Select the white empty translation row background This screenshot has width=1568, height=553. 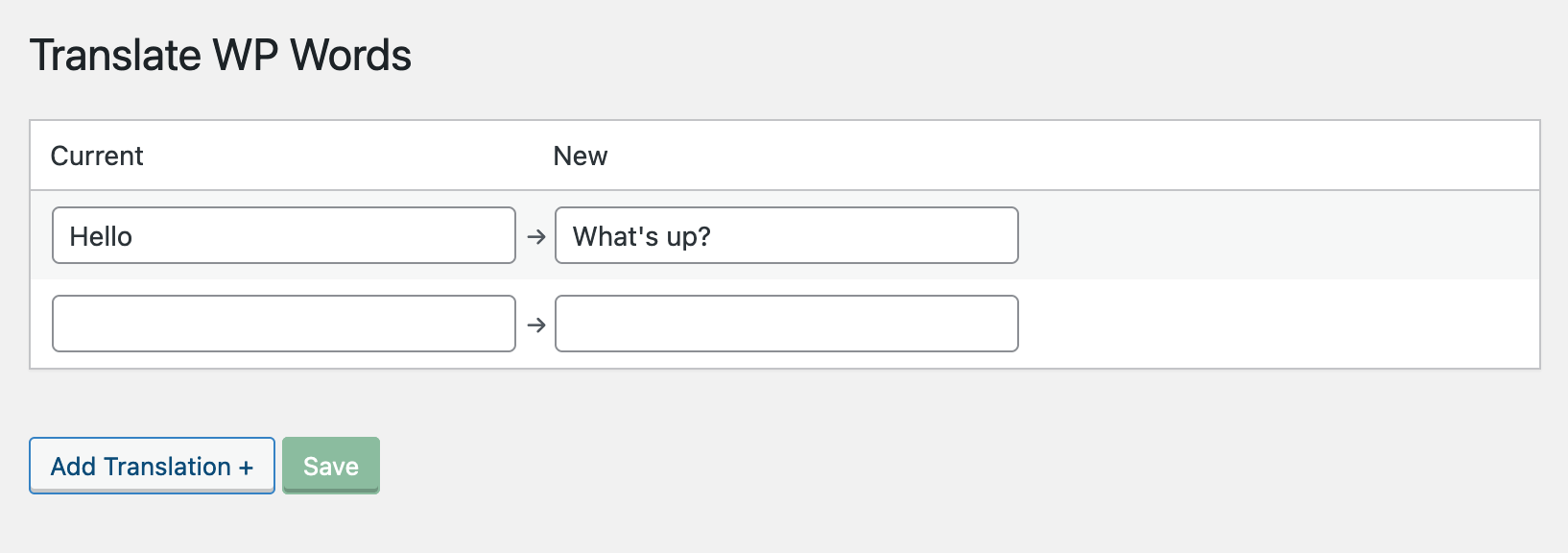1276,324
